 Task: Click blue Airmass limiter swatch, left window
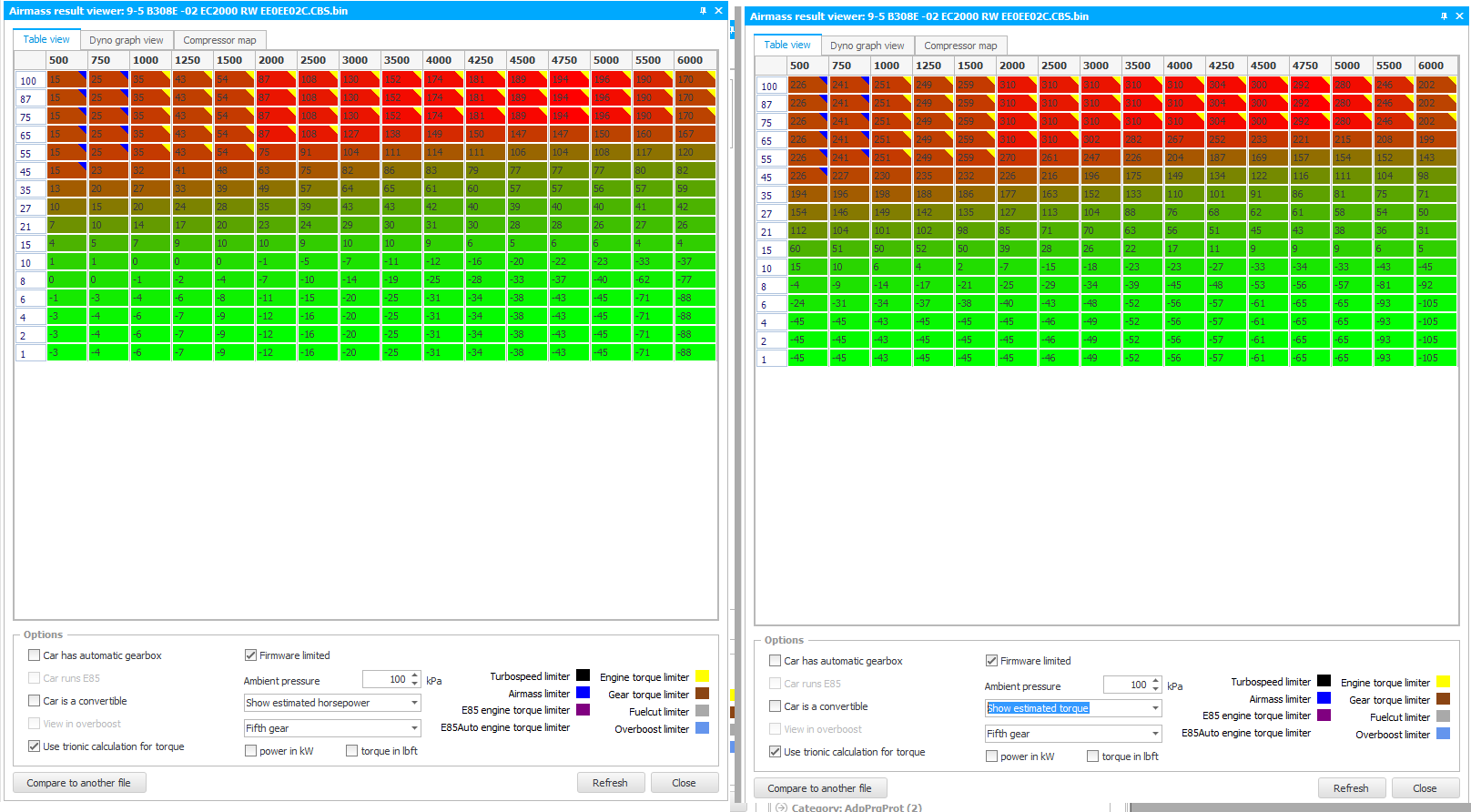583,693
